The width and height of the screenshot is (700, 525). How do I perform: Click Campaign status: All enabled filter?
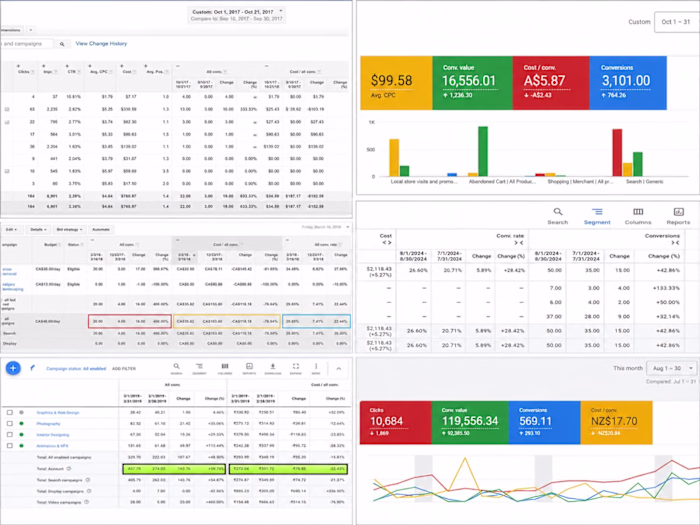[76, 369]
